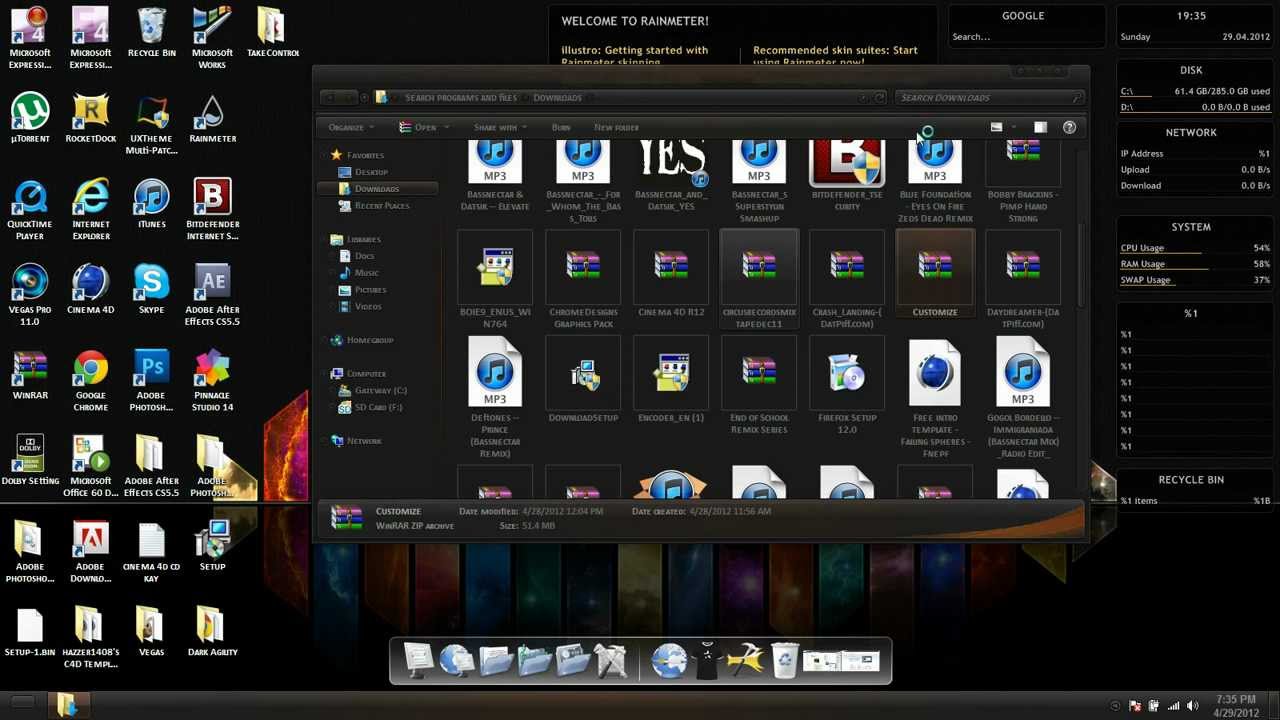This screenshot has height=720, width=1280.
Task: Click the Explorer refresh button
Action: pyautogui.click(x=880, y=97)
